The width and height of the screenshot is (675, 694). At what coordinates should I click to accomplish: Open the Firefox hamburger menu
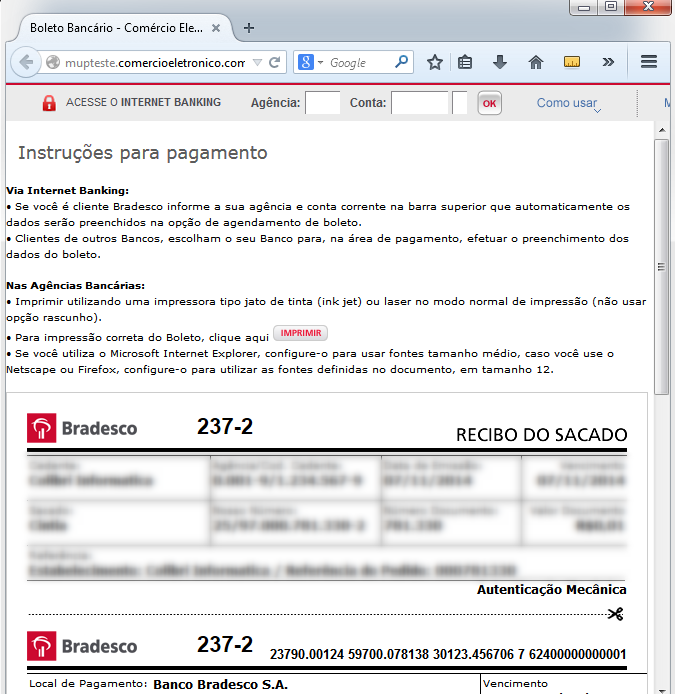648,62
